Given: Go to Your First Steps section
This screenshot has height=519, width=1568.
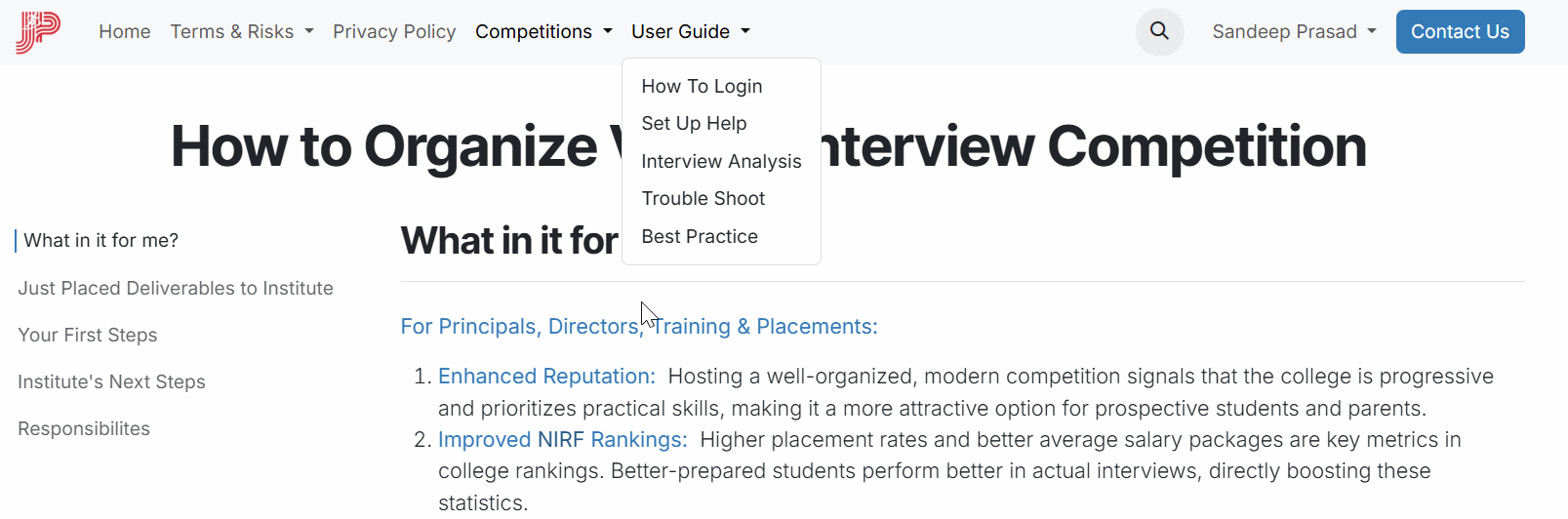Looking at the screenshot, I should [88, 336].
